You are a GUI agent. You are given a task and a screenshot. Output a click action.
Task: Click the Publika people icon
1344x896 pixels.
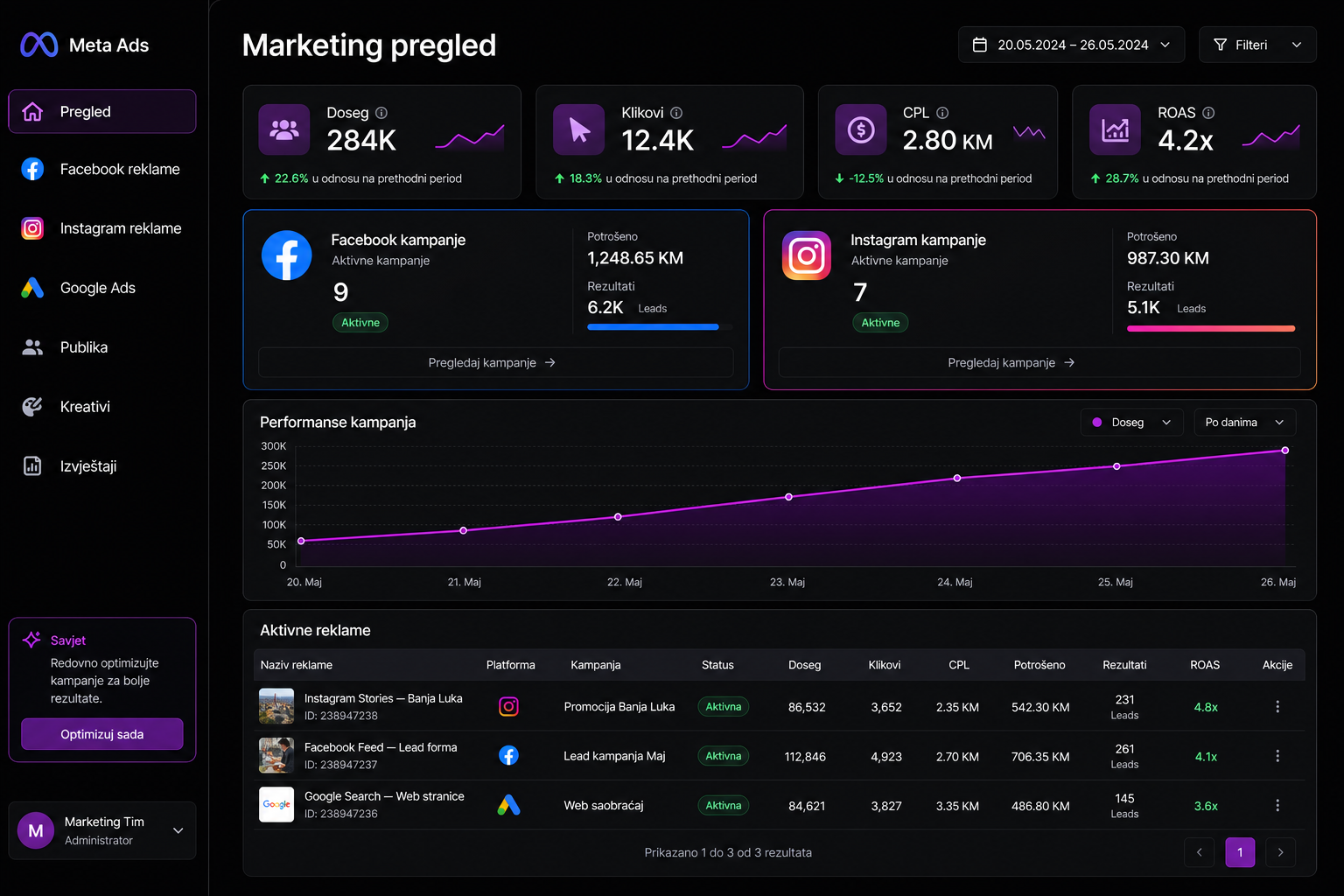click(x=32, y=347)
